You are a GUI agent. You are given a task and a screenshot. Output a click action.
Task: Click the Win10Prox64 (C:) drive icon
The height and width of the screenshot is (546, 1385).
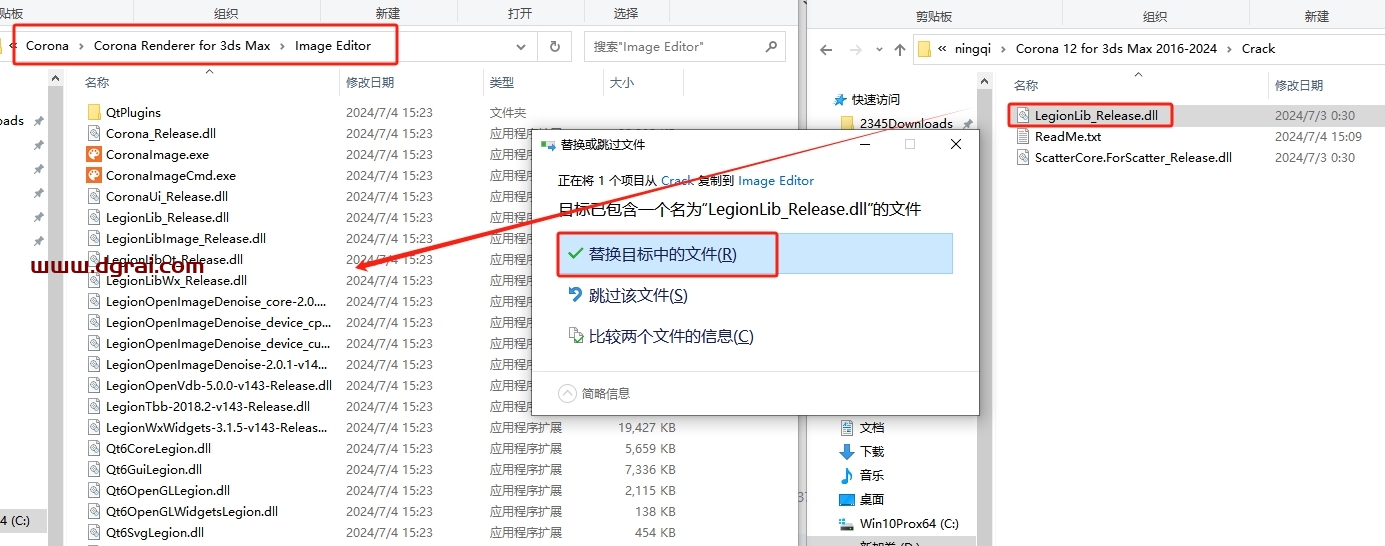847,524
